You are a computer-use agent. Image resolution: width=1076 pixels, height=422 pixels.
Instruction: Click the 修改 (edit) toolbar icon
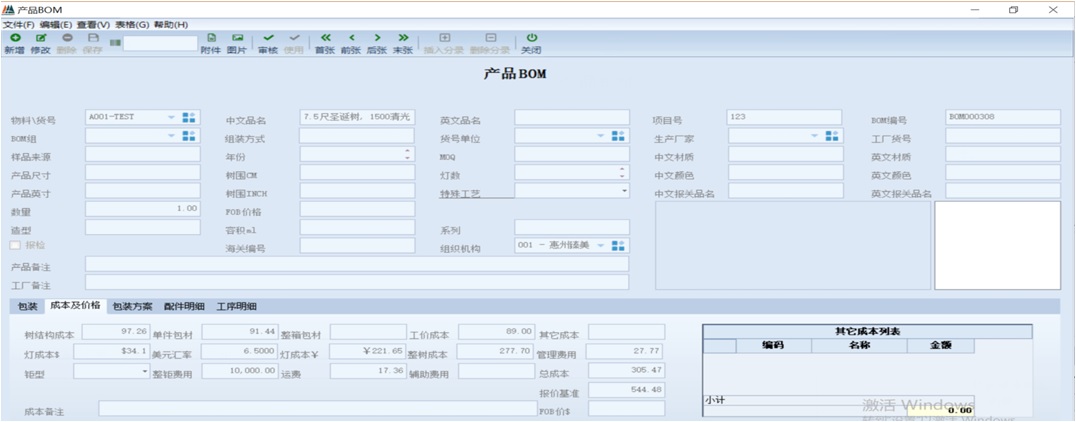(40, 38)
